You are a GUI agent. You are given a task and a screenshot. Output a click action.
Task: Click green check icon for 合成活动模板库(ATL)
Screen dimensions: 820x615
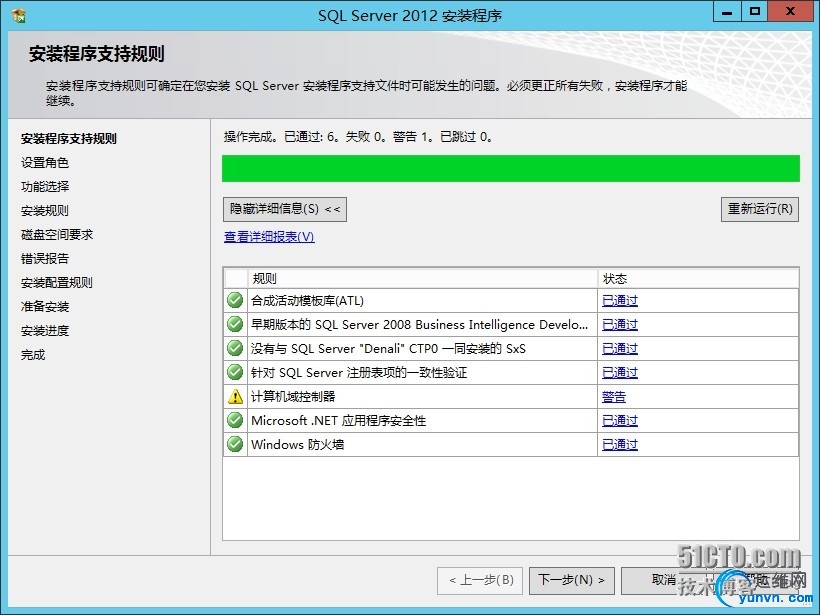[x=235, y=300]
